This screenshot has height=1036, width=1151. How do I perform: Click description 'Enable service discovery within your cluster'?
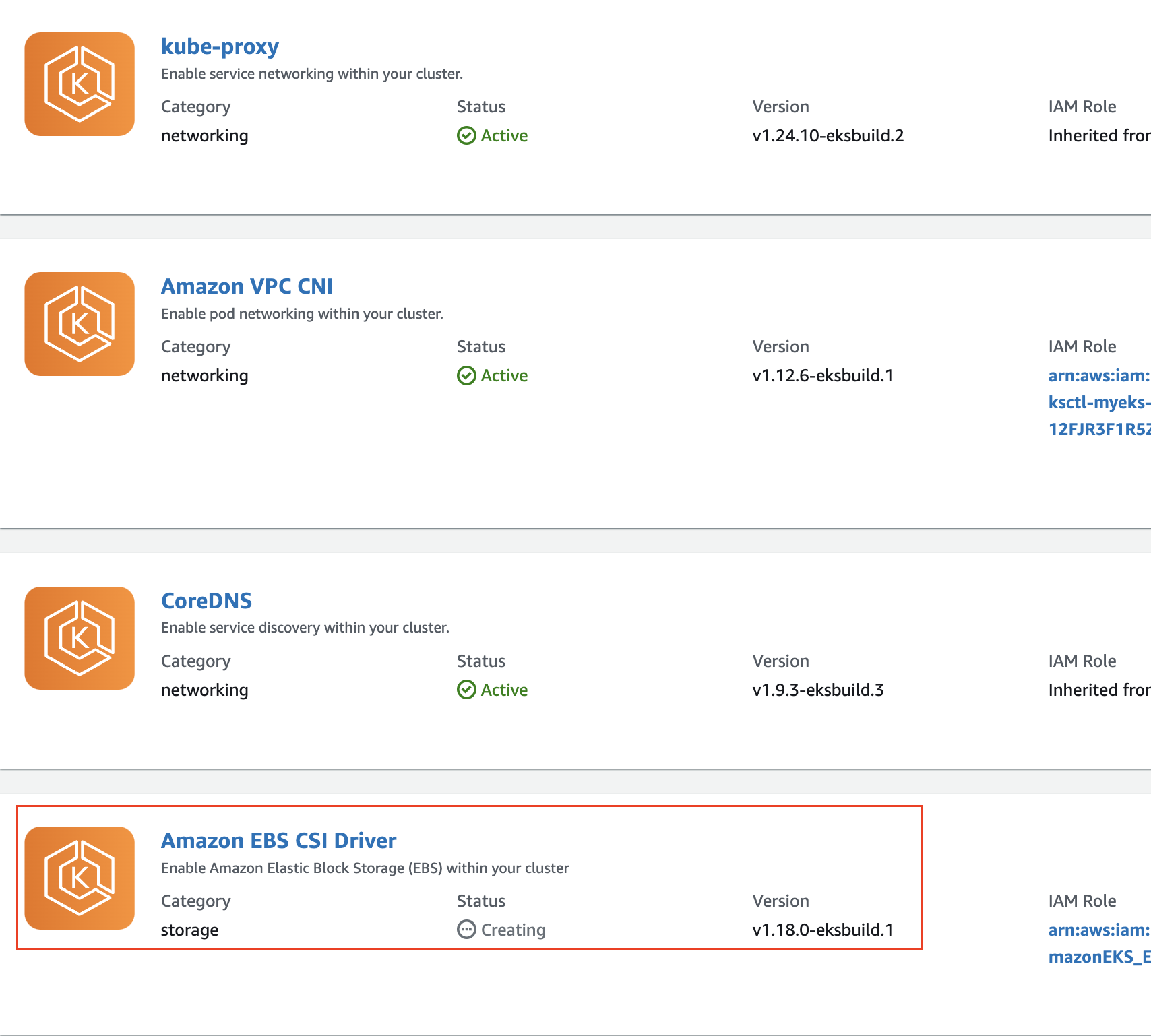coord(305,628)
